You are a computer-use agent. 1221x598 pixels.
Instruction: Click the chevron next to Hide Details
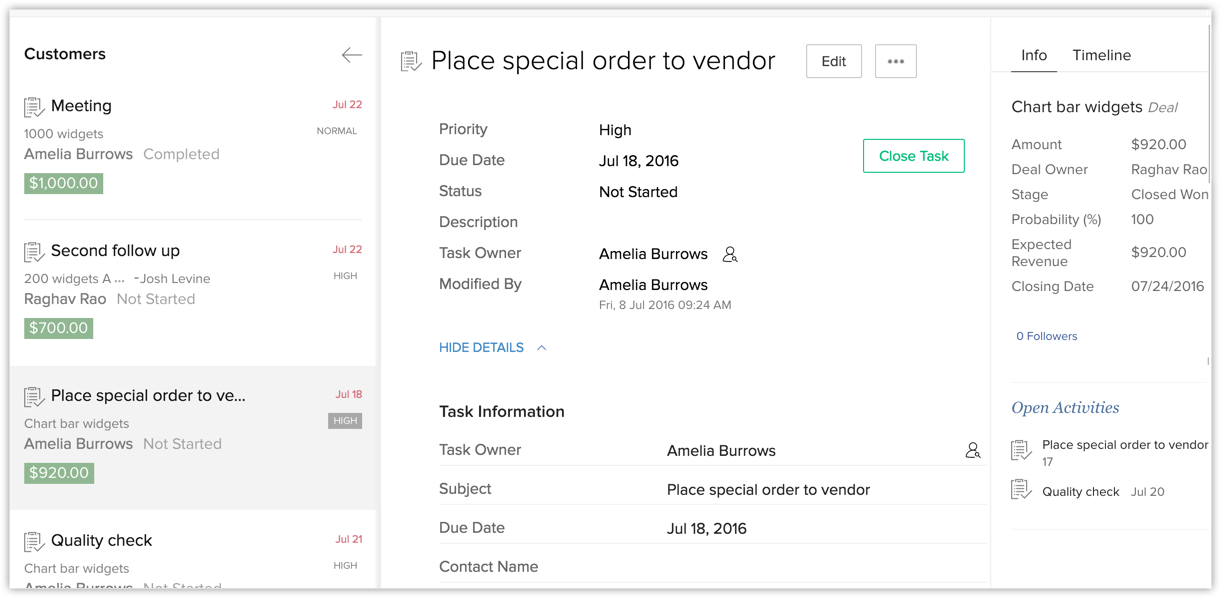click(542, 348)
